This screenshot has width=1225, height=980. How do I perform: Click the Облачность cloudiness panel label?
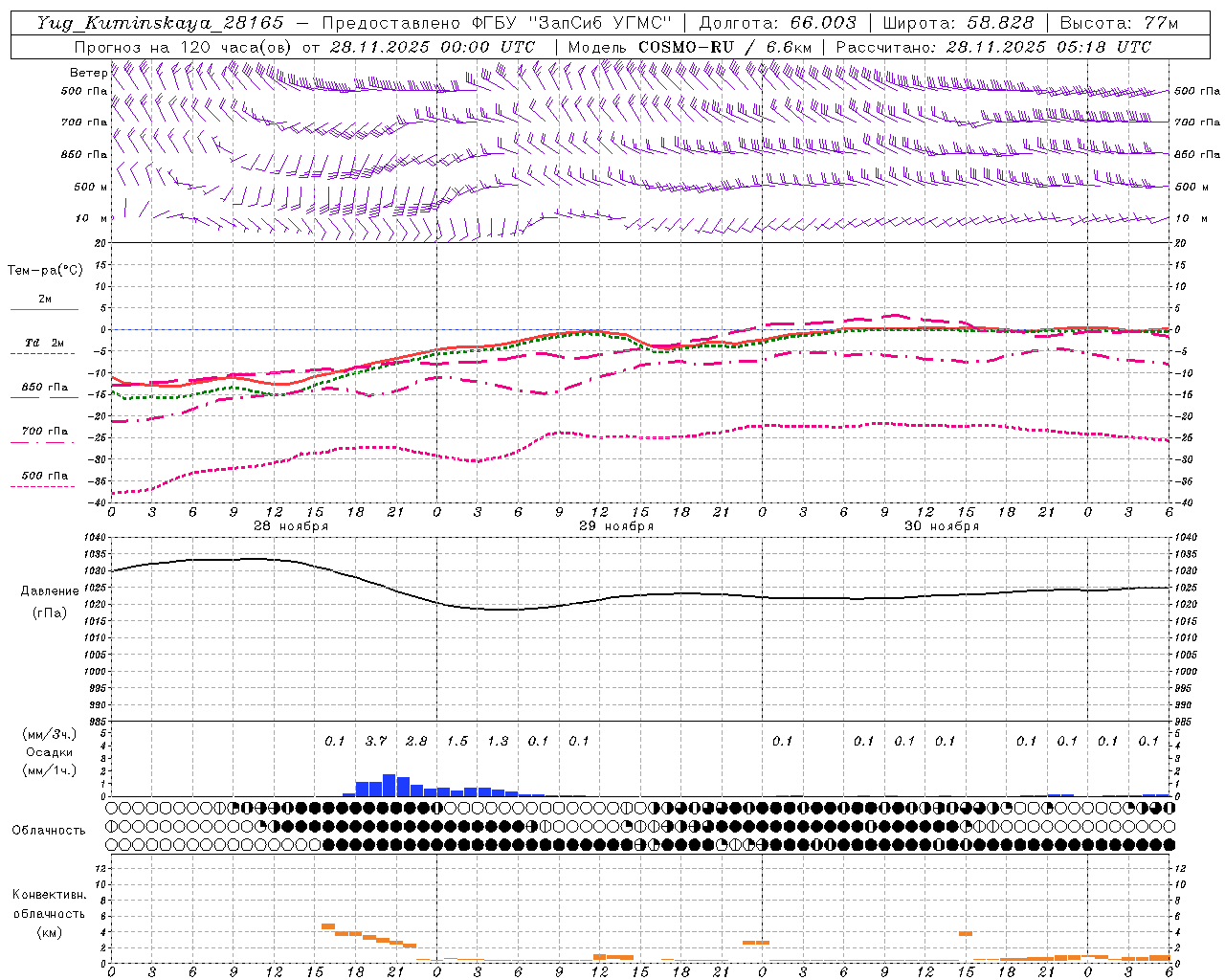coord(49,830)
